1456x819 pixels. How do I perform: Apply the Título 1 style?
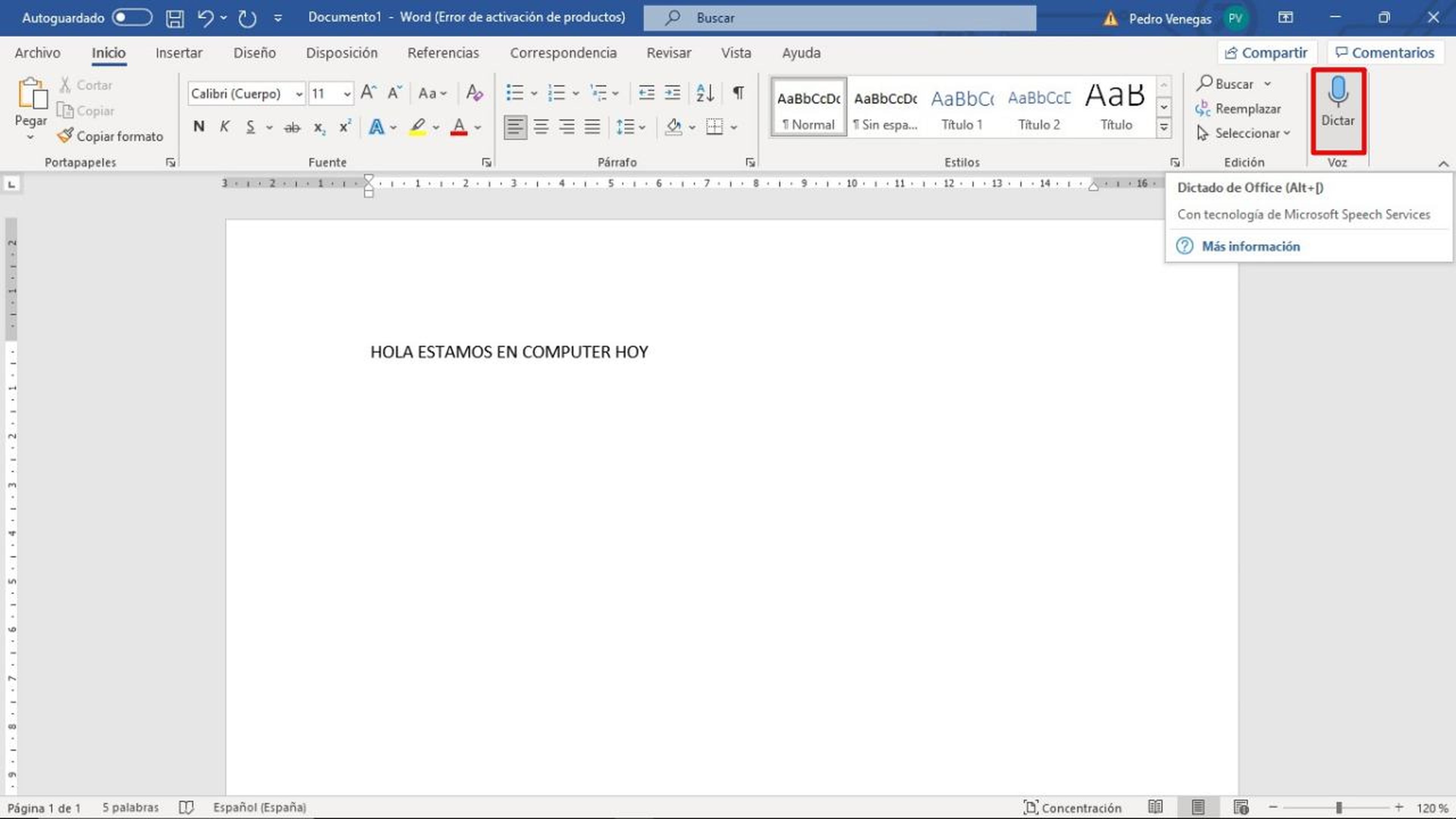coord(962,108)
